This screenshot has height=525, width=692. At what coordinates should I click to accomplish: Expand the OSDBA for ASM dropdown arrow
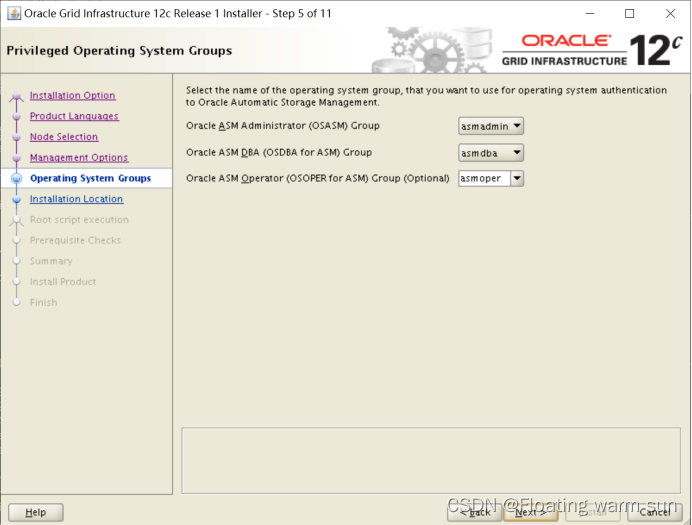(517, 153)
